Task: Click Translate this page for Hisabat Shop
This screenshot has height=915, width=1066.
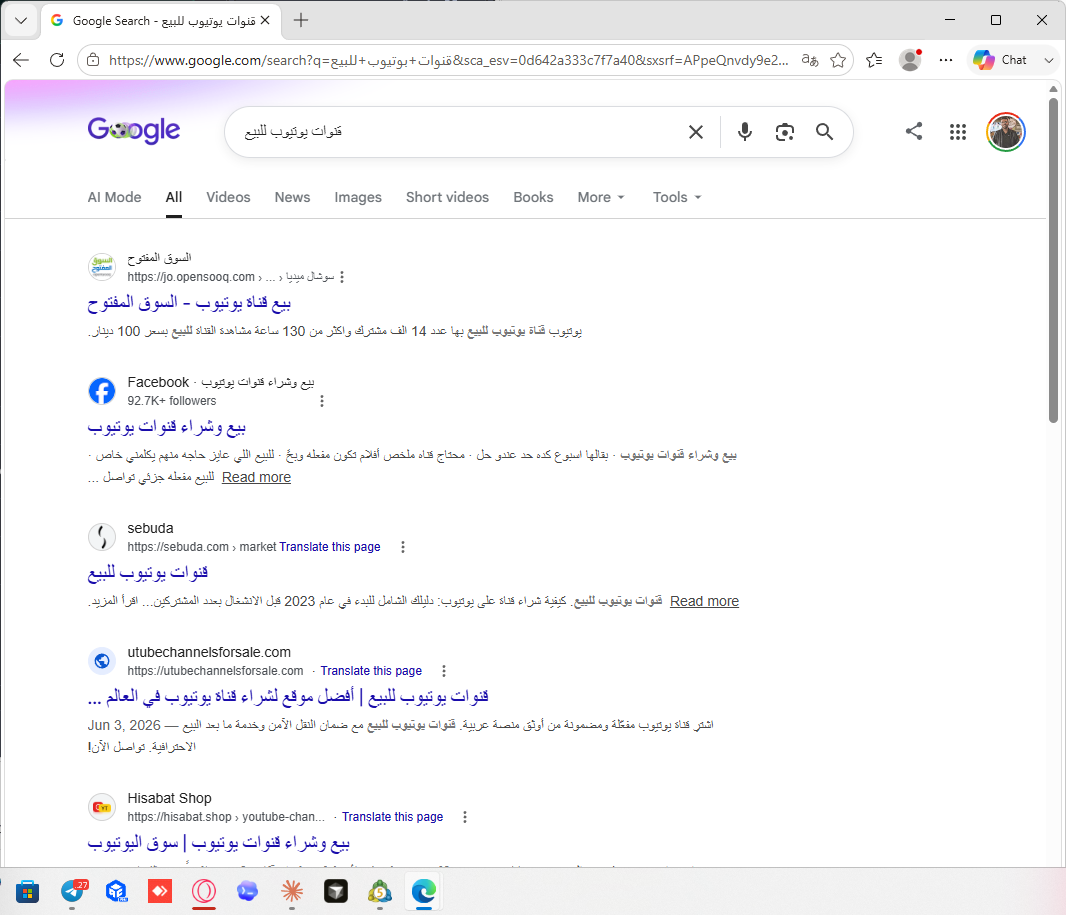Action: click(x=392, y=817)
